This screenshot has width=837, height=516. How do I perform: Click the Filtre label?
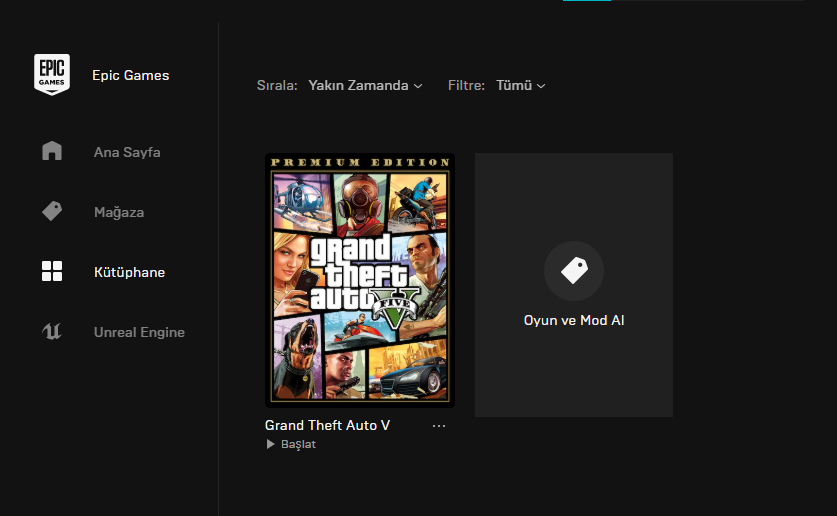click(466, 85)
